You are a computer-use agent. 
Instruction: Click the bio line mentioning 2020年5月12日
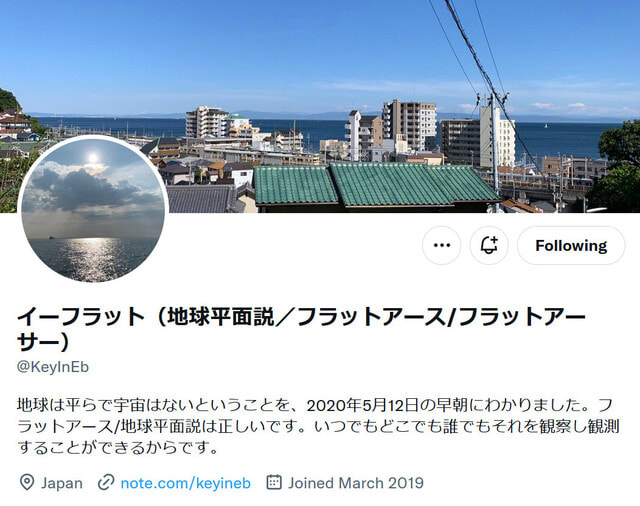(x=314, y=405)
